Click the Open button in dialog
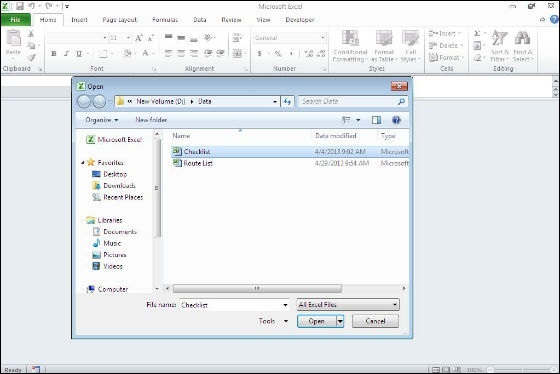The image size is (560, 374). [317, 321]
